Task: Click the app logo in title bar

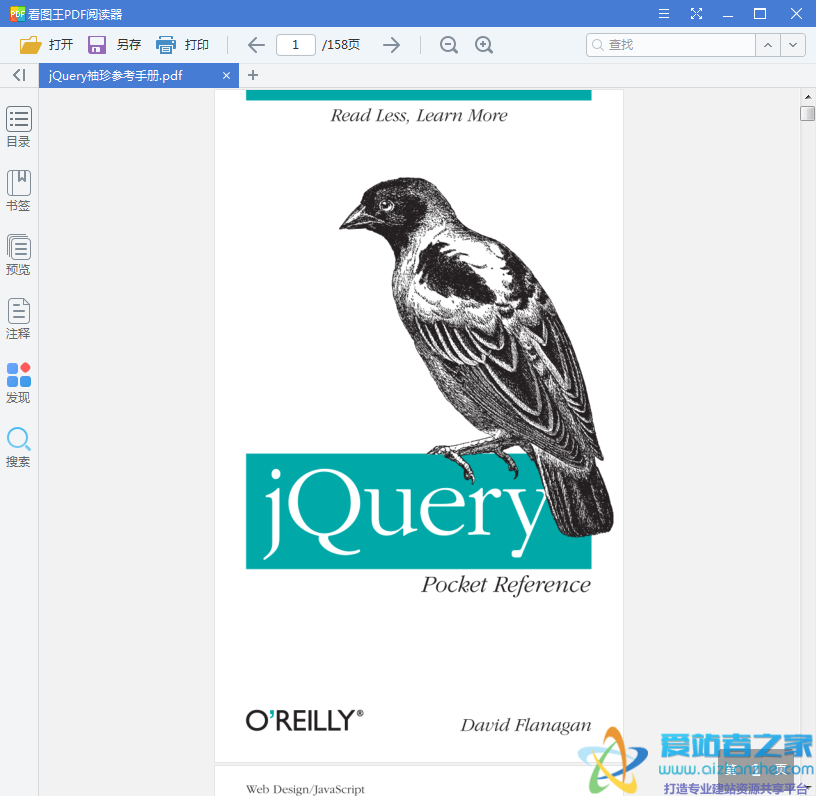Action: tap(17, 14)
